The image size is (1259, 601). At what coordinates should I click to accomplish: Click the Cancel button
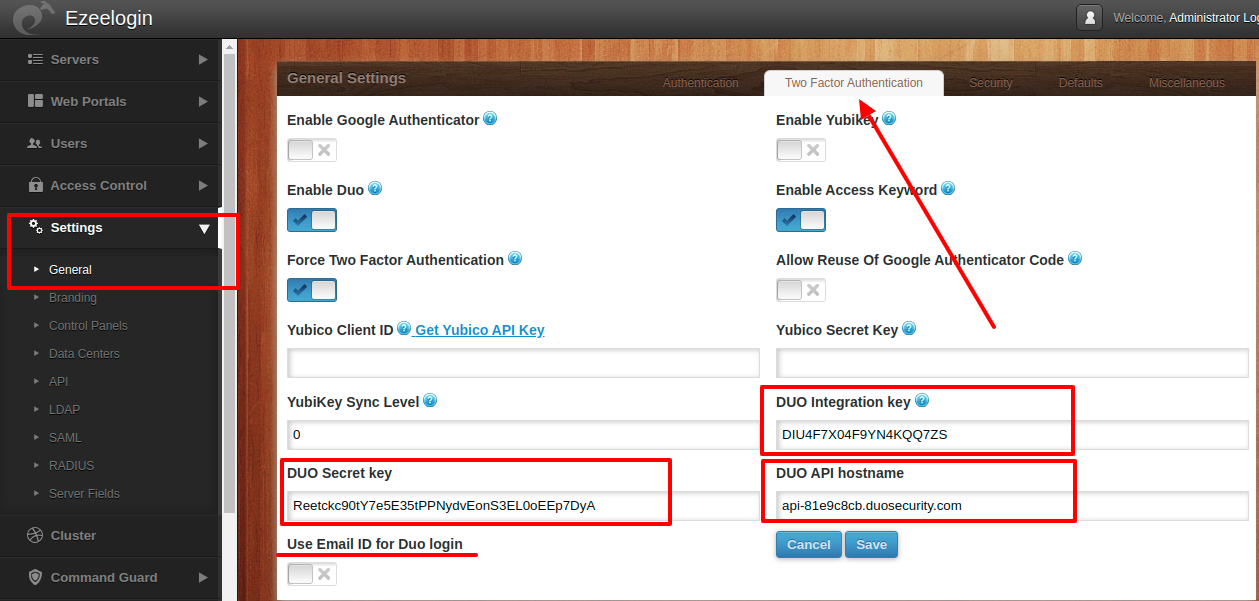[809, 544]
